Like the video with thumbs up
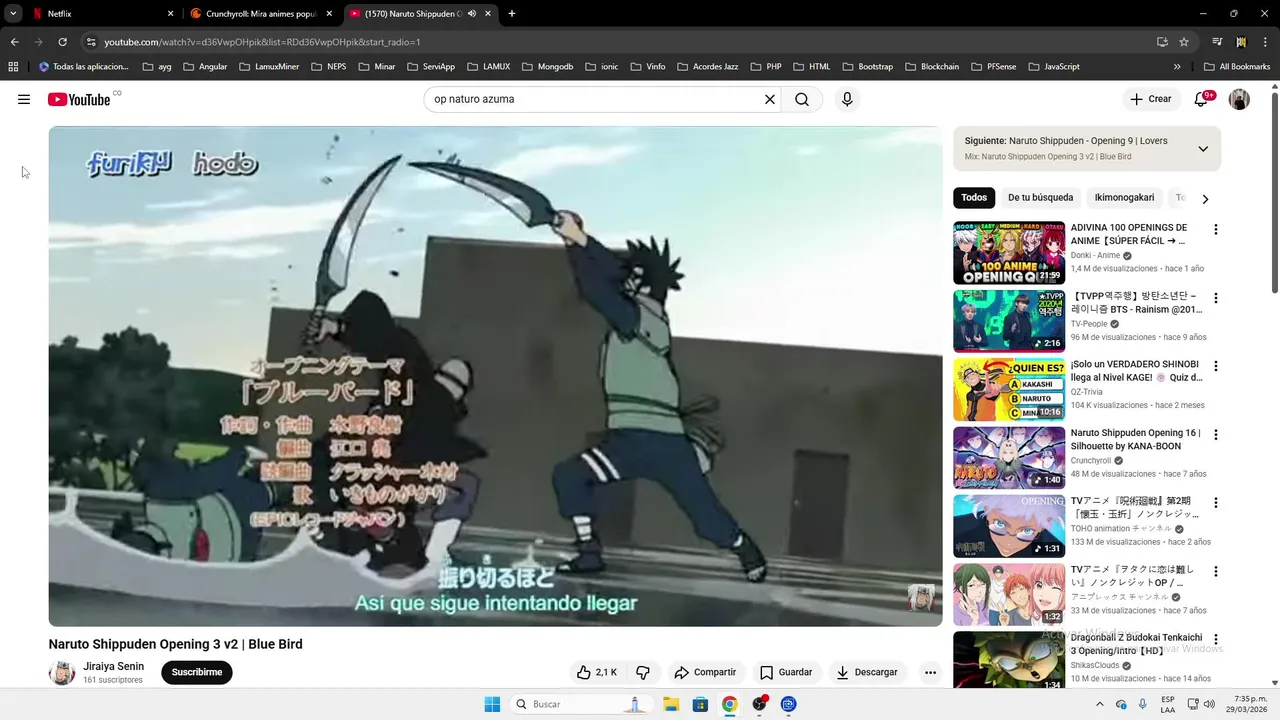 pyautogui.click(x=597, y=672)
